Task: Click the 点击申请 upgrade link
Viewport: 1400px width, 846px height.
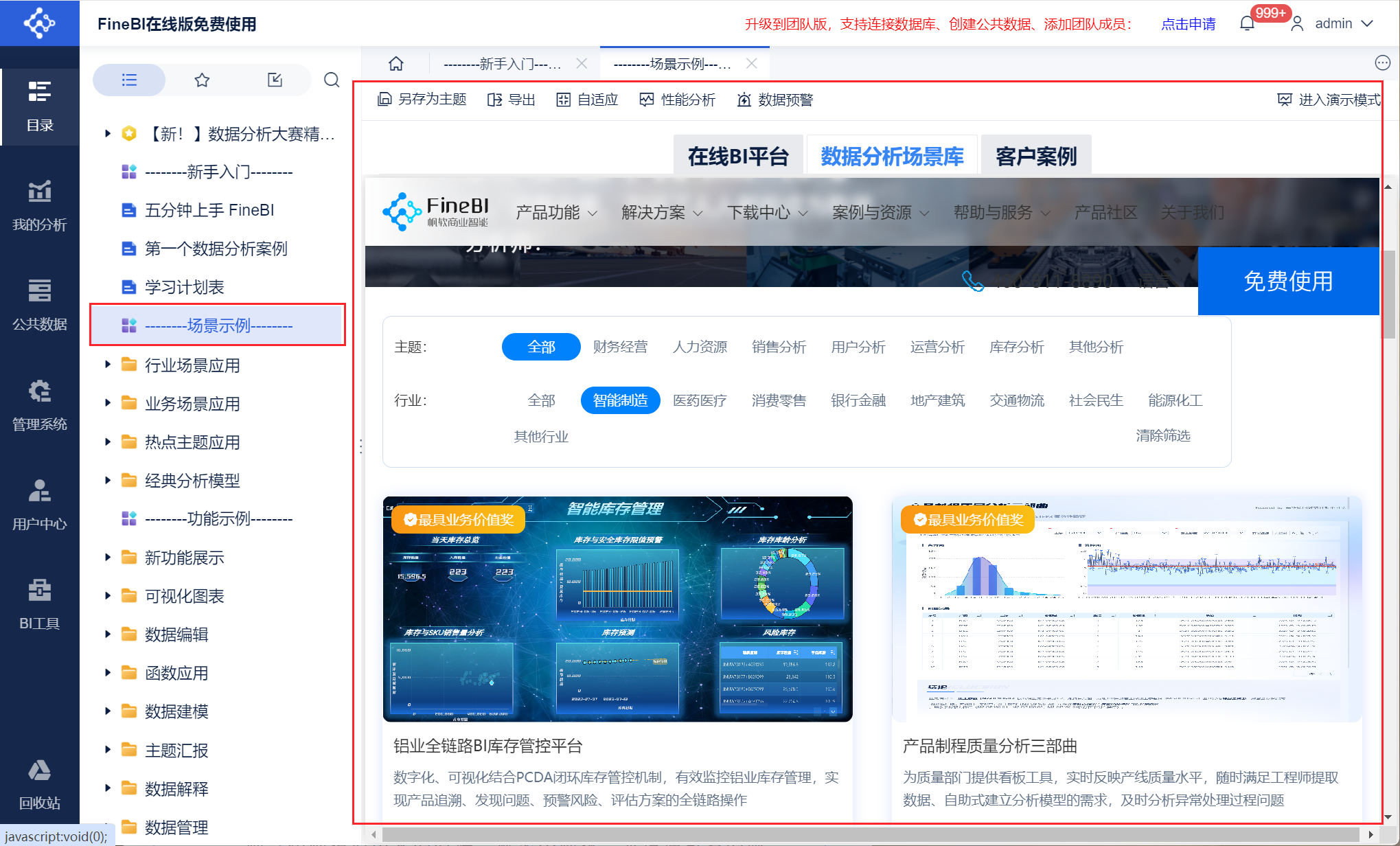Action: 1188,24
